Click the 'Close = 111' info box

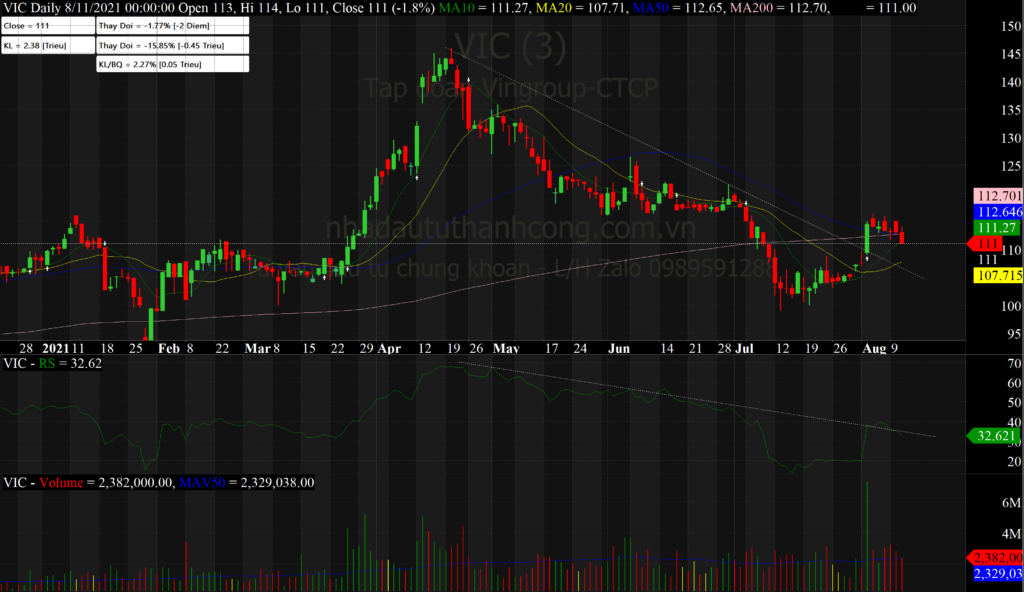pyautogui.click(x=47, y=27)
